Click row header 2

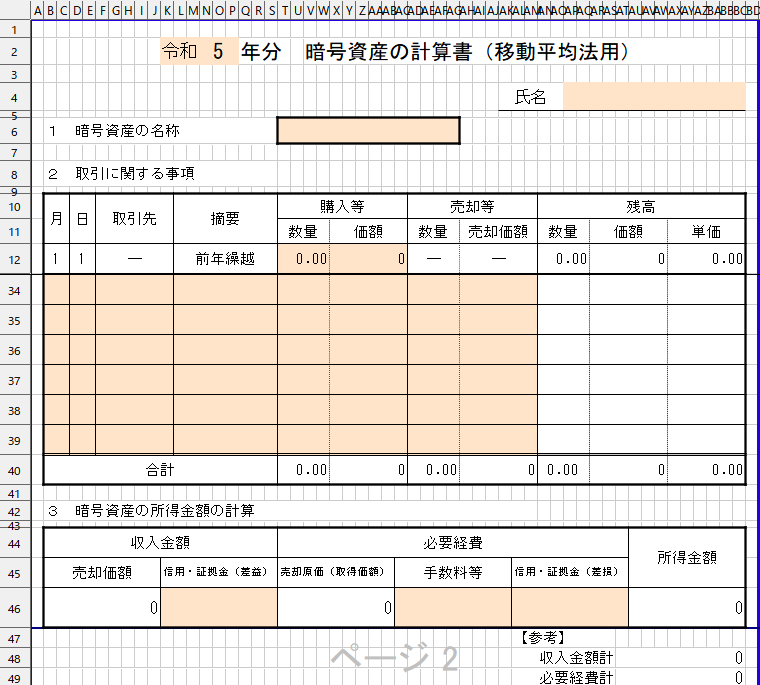[15, 51]
